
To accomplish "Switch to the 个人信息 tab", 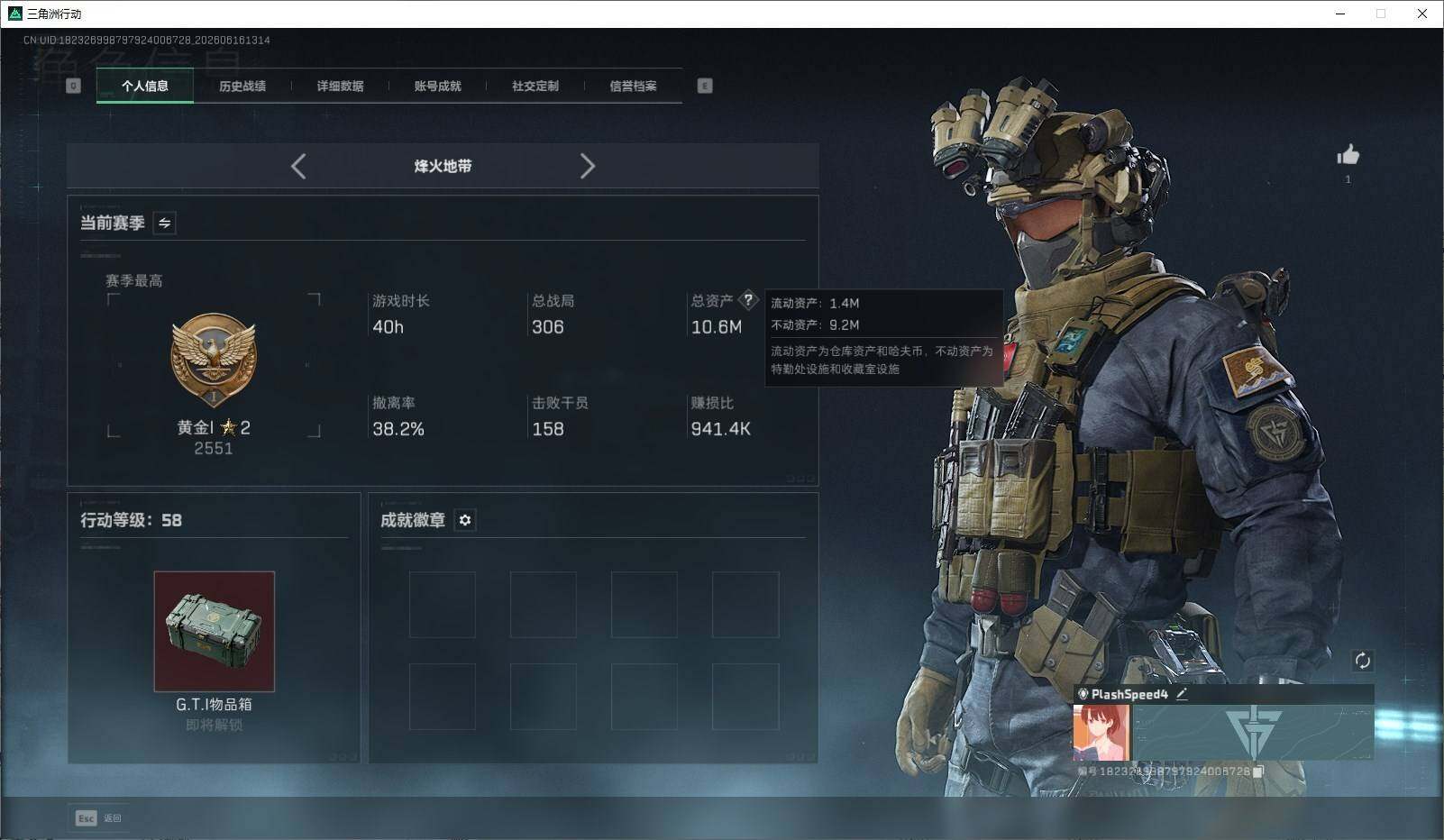I will click(x=145, y=86).
